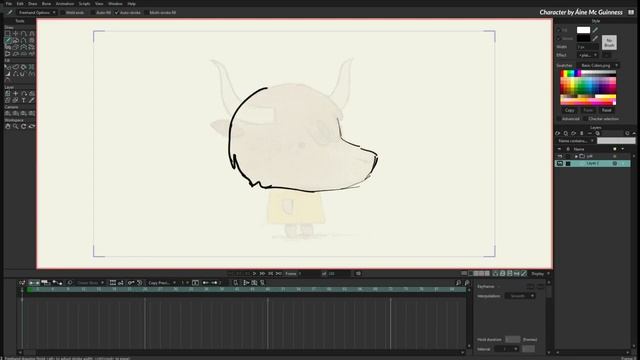Click the stroke Width input field
The width and height of the screenshot is (640, 360).
pos(588,47)
